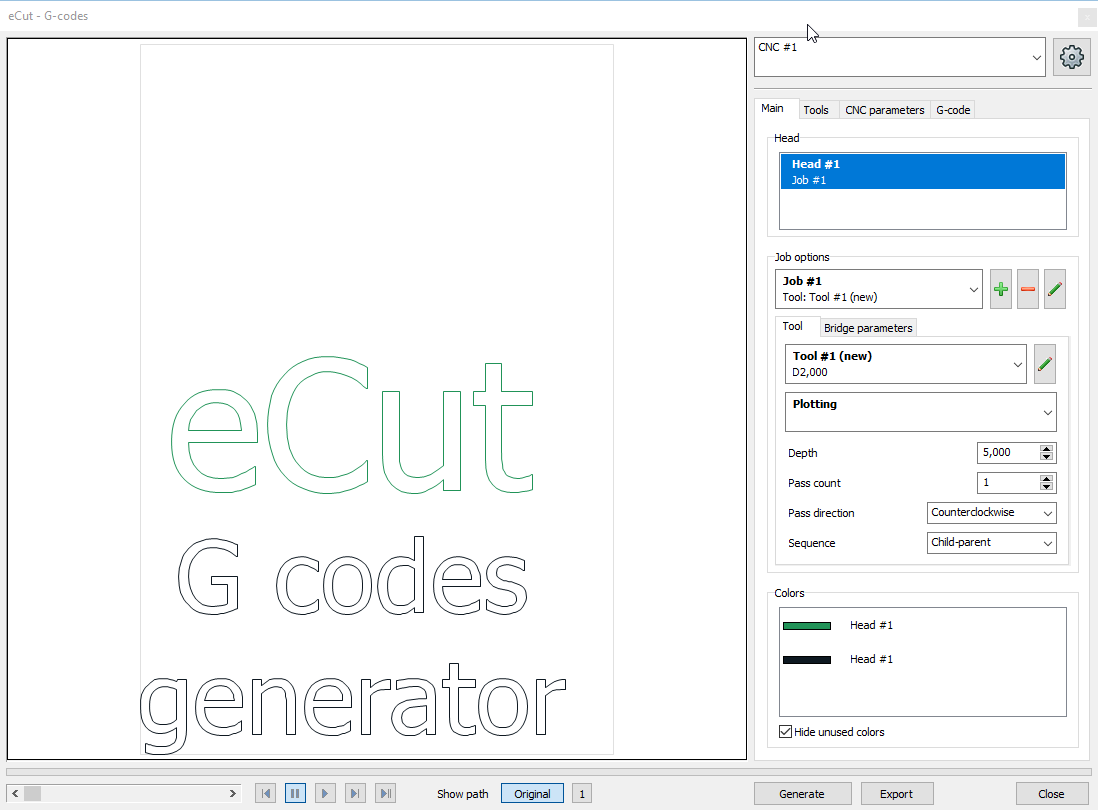Click green Head #1 color swatch

(807, 626)
